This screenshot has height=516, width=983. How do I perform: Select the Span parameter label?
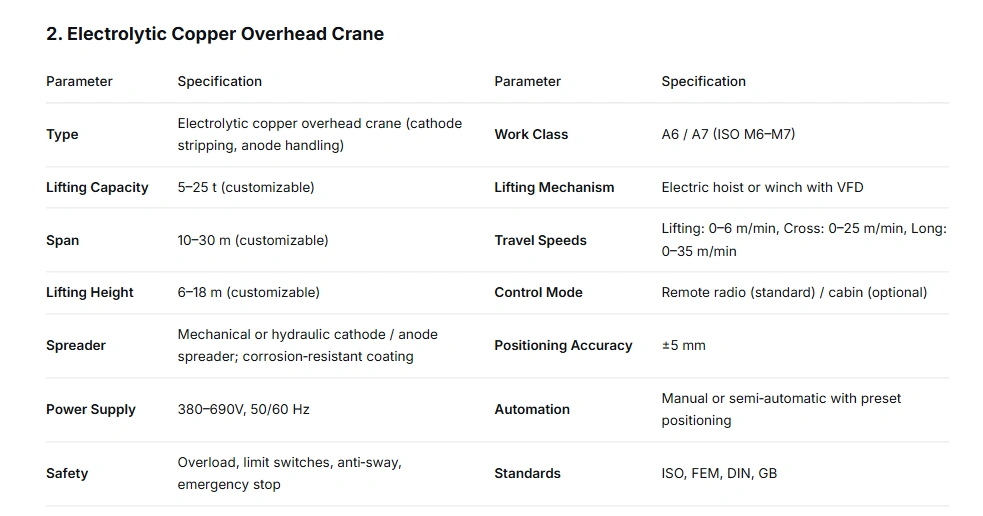click(62, 240)
